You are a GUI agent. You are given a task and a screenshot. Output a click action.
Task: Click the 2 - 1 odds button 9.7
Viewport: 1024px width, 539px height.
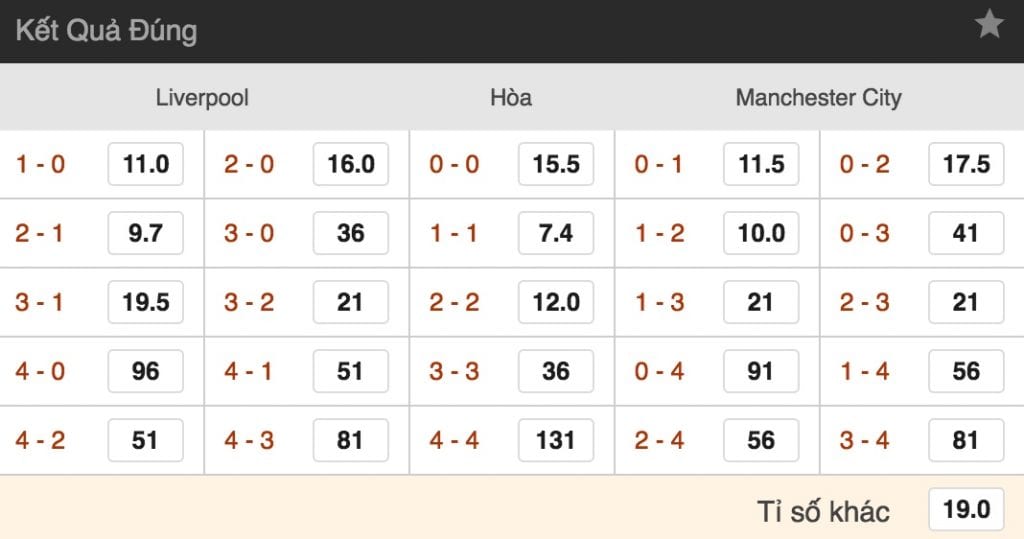[146, 233]
